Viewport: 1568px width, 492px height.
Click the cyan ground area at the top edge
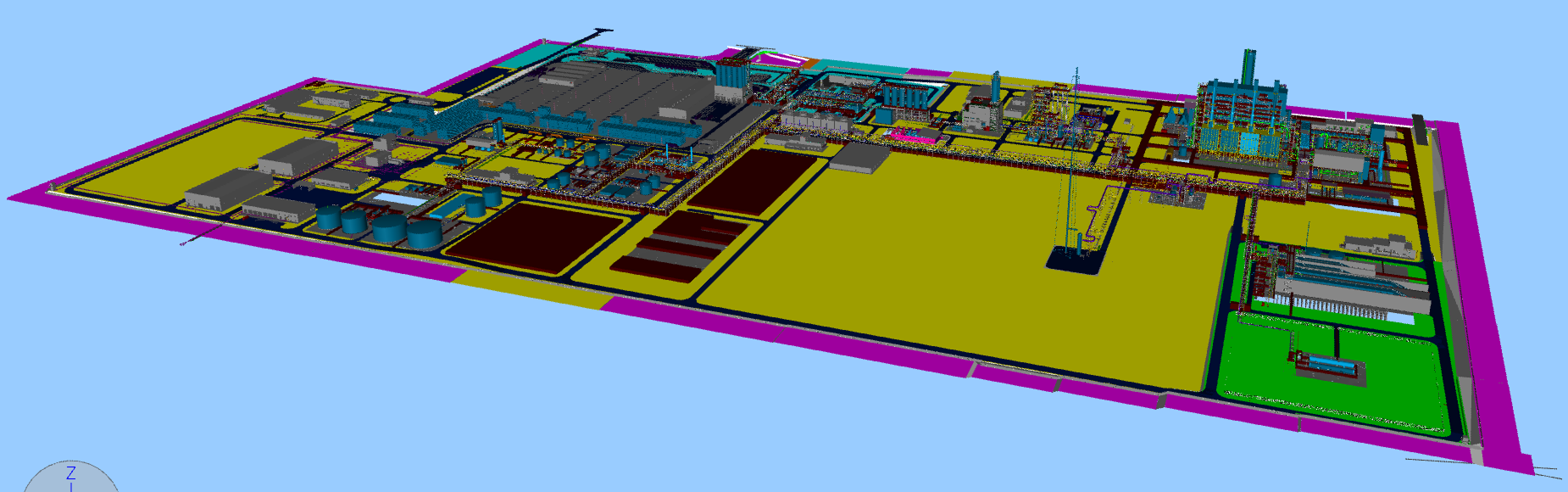865,68
